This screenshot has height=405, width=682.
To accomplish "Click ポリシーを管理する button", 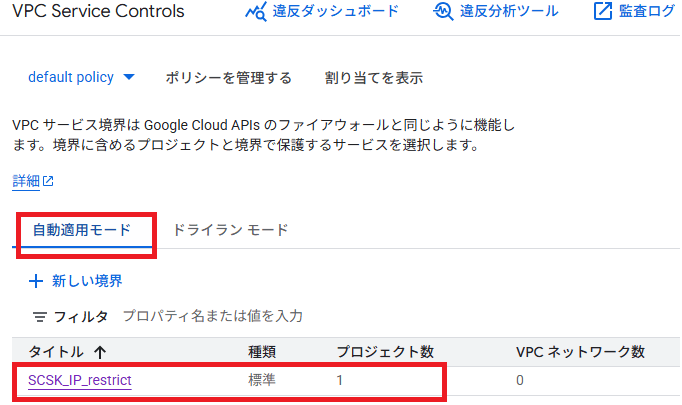I will tap(228, 77).
